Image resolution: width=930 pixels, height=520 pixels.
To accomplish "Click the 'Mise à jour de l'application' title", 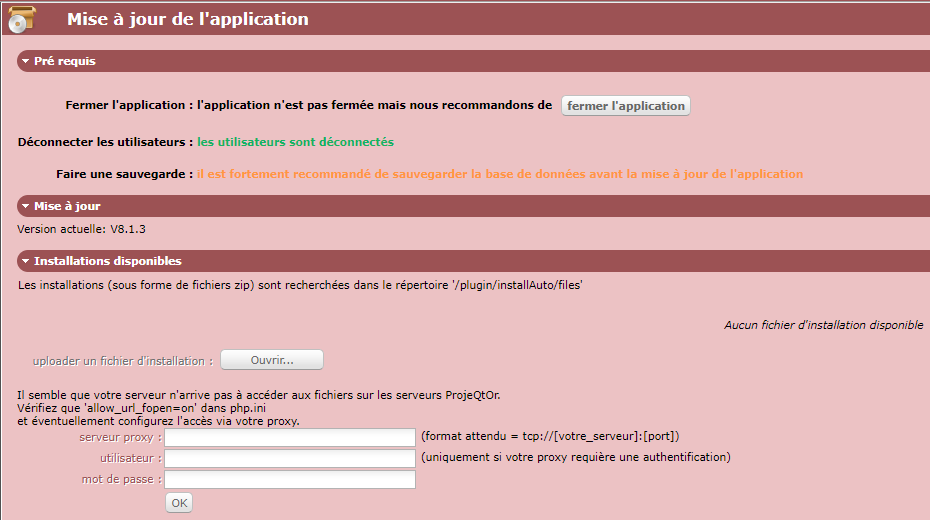I will pos(187,19).
